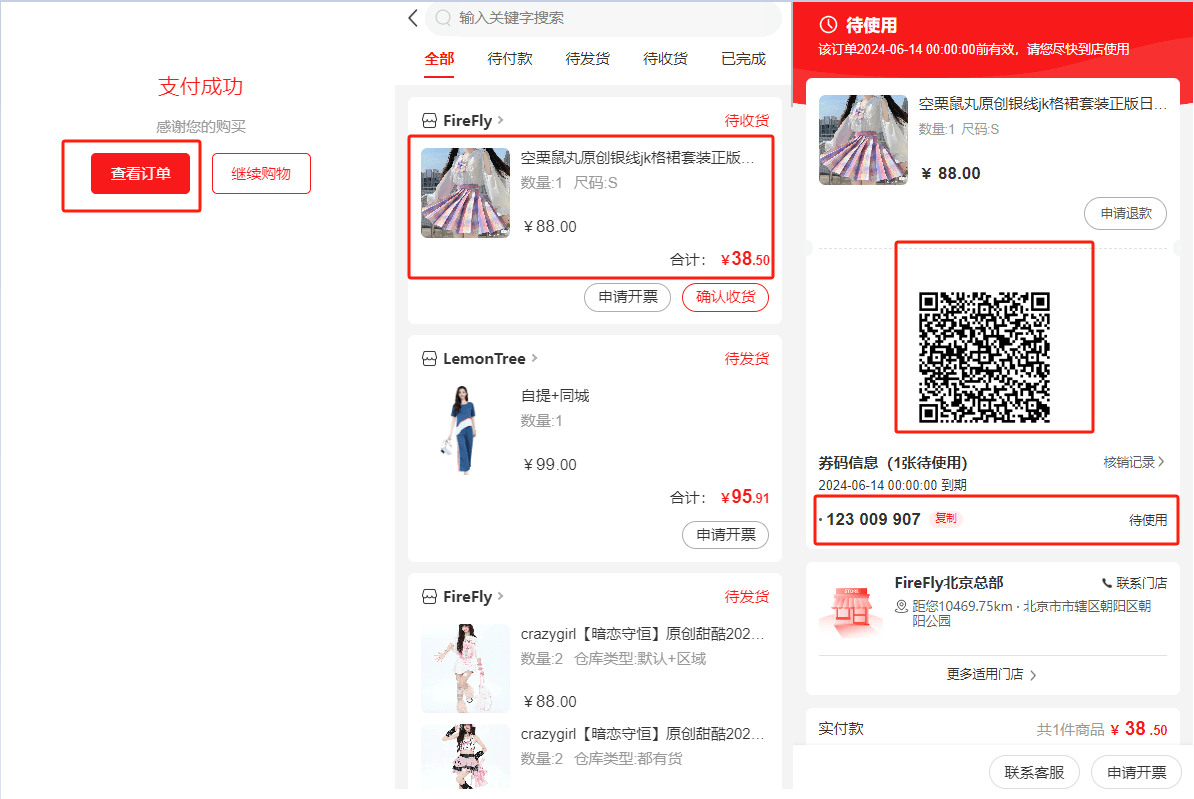Click the LemonTree shop name
Image resolution: width=1194 pixels, height=799 pixels.
[x=484, y=358]
